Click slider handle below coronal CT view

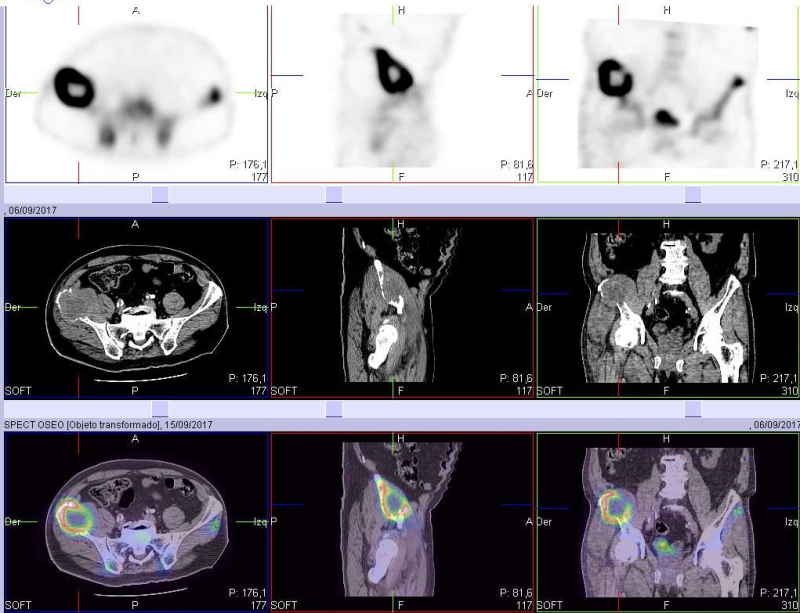tap(693, 409)
